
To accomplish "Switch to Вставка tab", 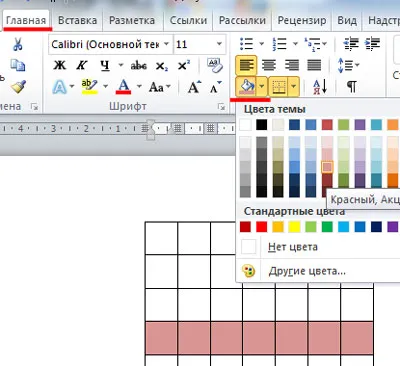I will 77,20.
